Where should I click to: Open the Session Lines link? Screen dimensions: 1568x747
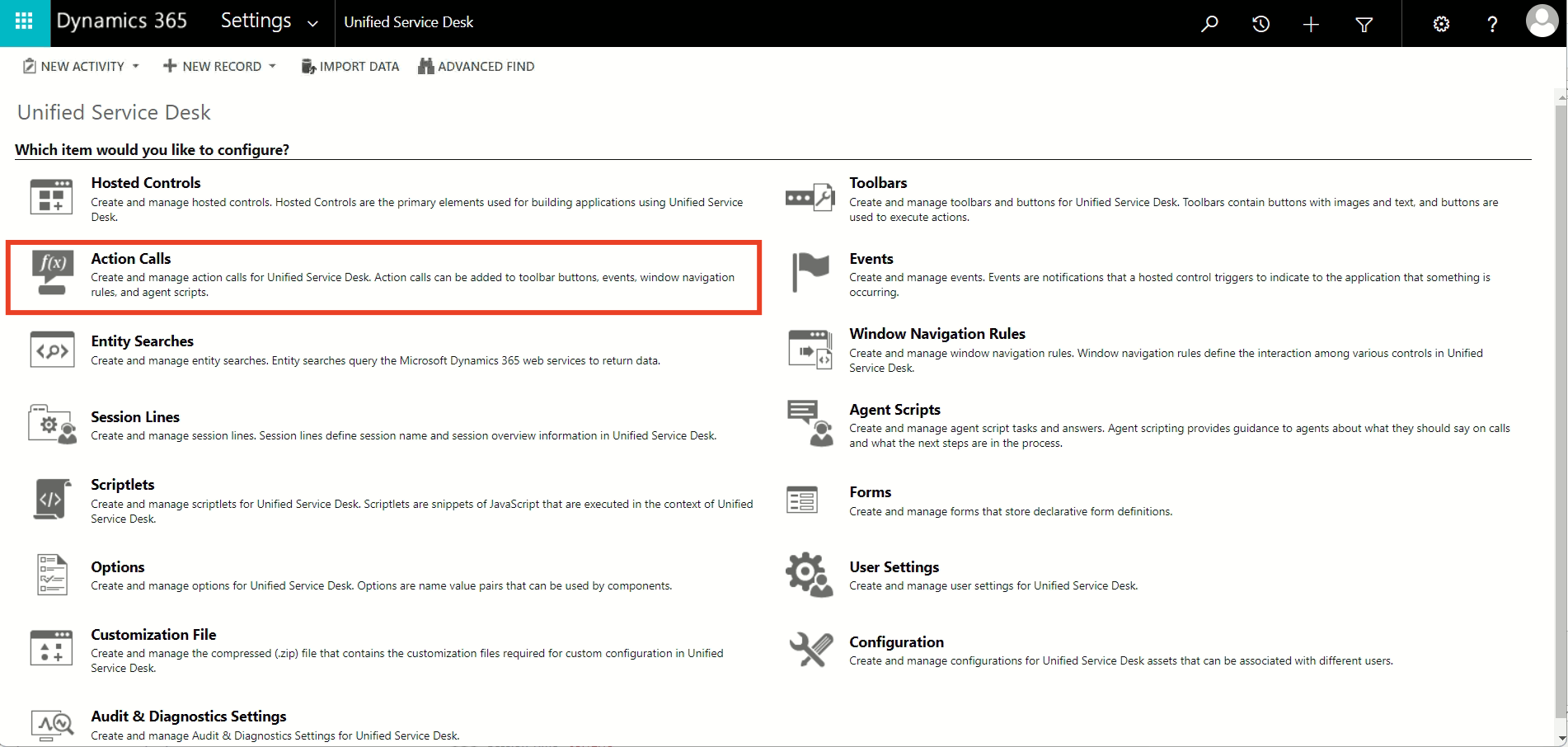(135, 417)
